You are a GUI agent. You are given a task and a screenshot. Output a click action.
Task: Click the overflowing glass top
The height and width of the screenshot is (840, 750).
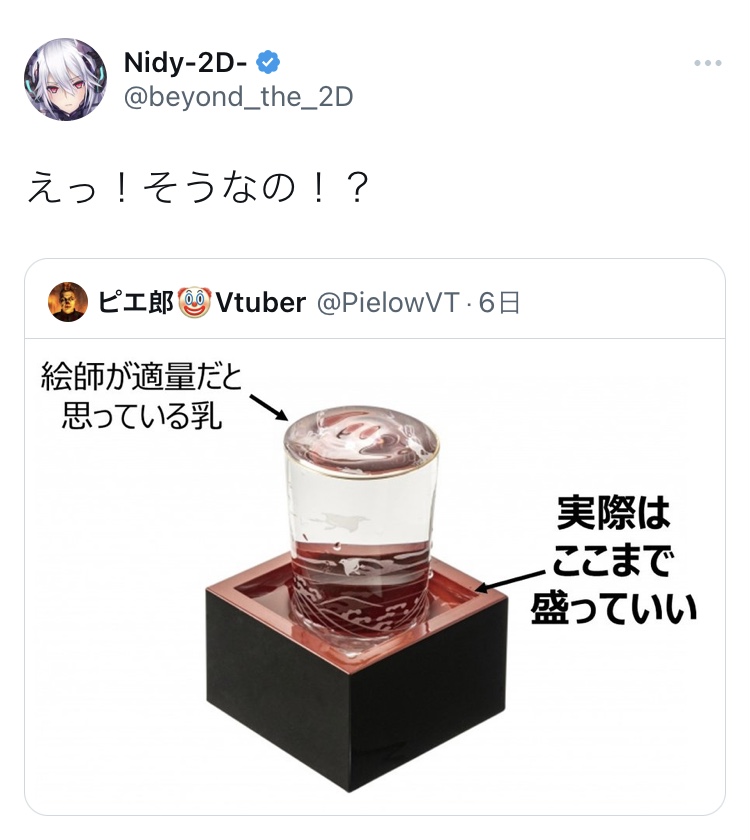361,441
